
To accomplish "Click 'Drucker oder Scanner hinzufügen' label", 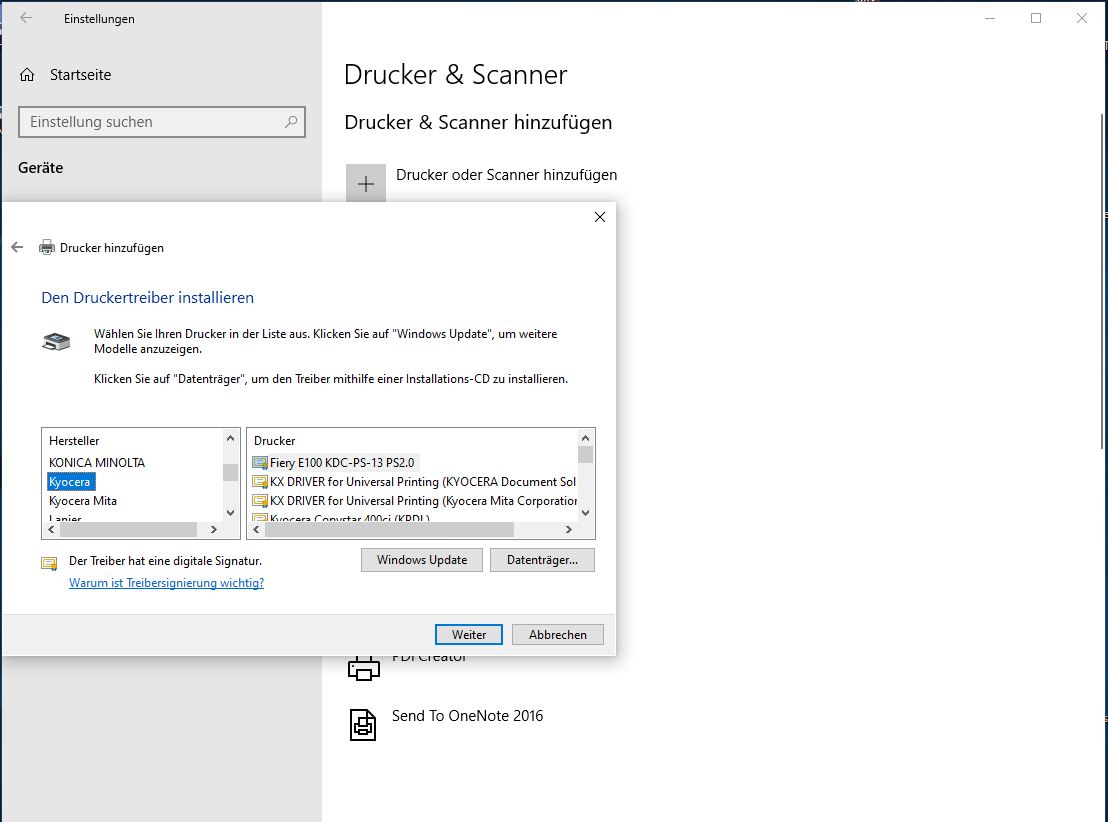I will 507,175.
